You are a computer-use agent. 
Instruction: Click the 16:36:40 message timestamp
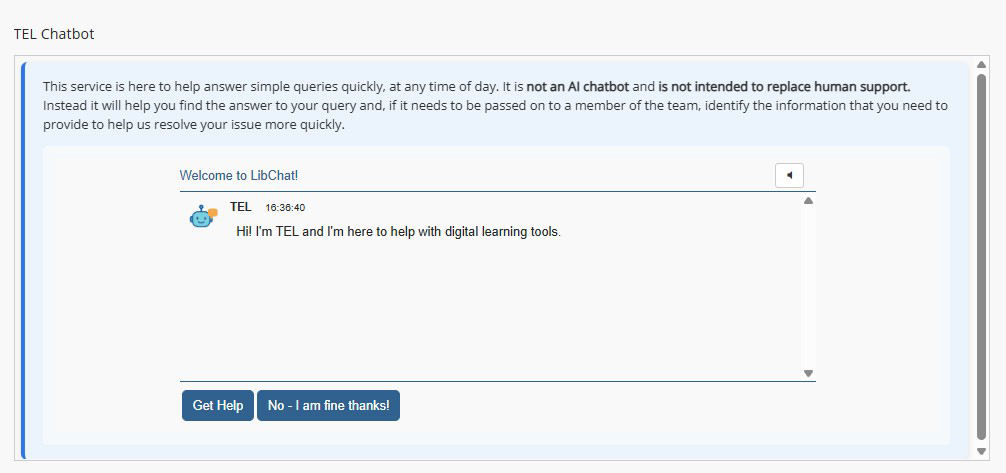pyautogui.click(x=285, y=208)
